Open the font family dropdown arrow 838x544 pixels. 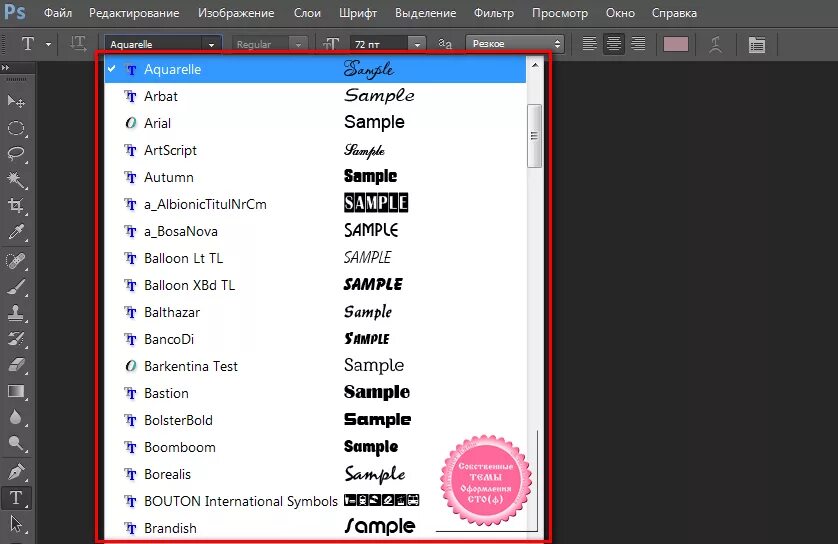[211, 44]
